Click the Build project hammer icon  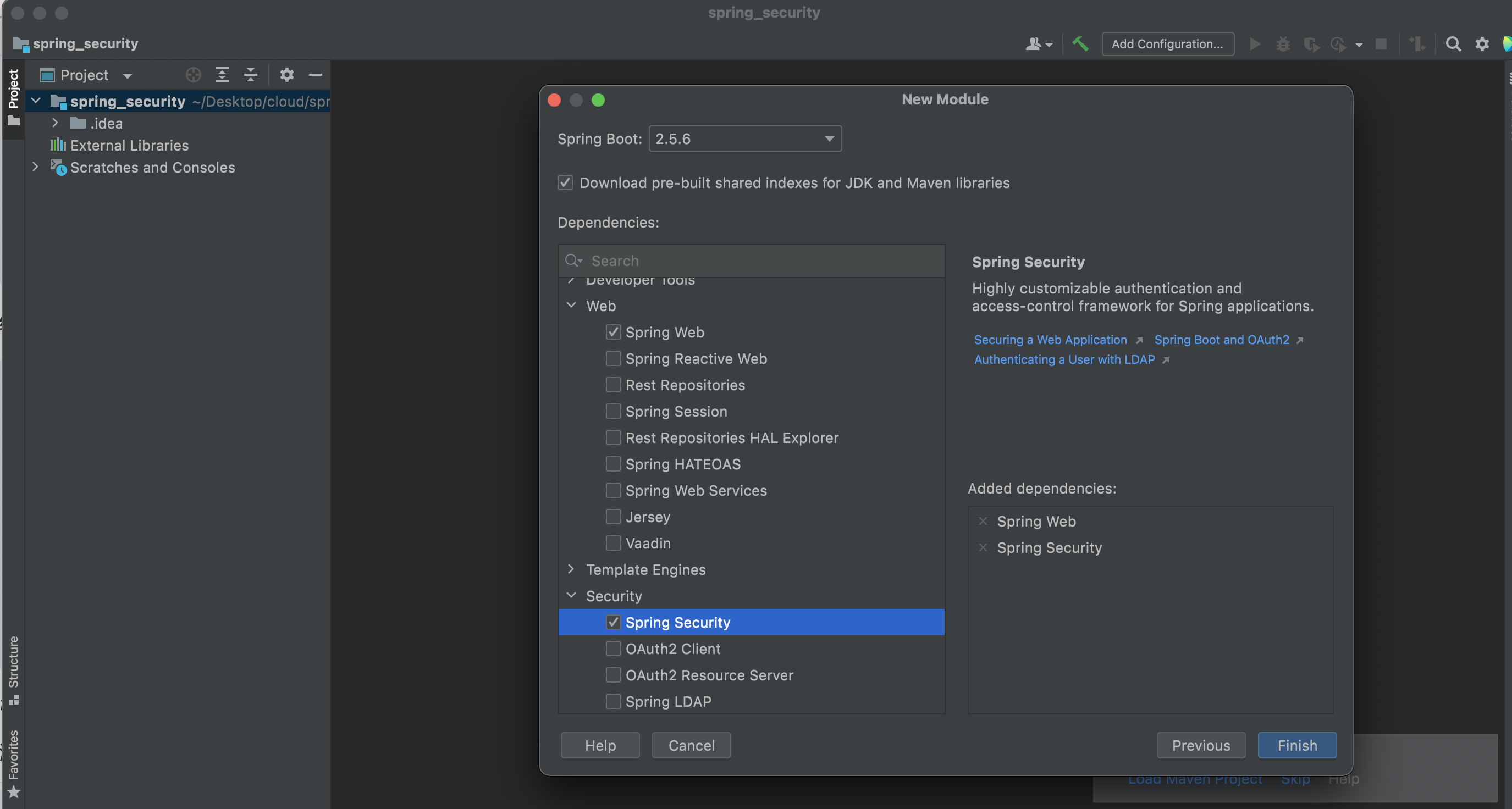[1080, 44]
